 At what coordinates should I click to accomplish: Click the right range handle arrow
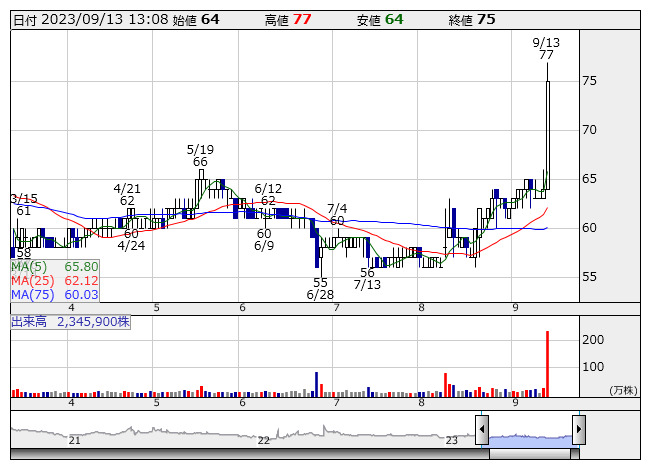pos(579,429)
